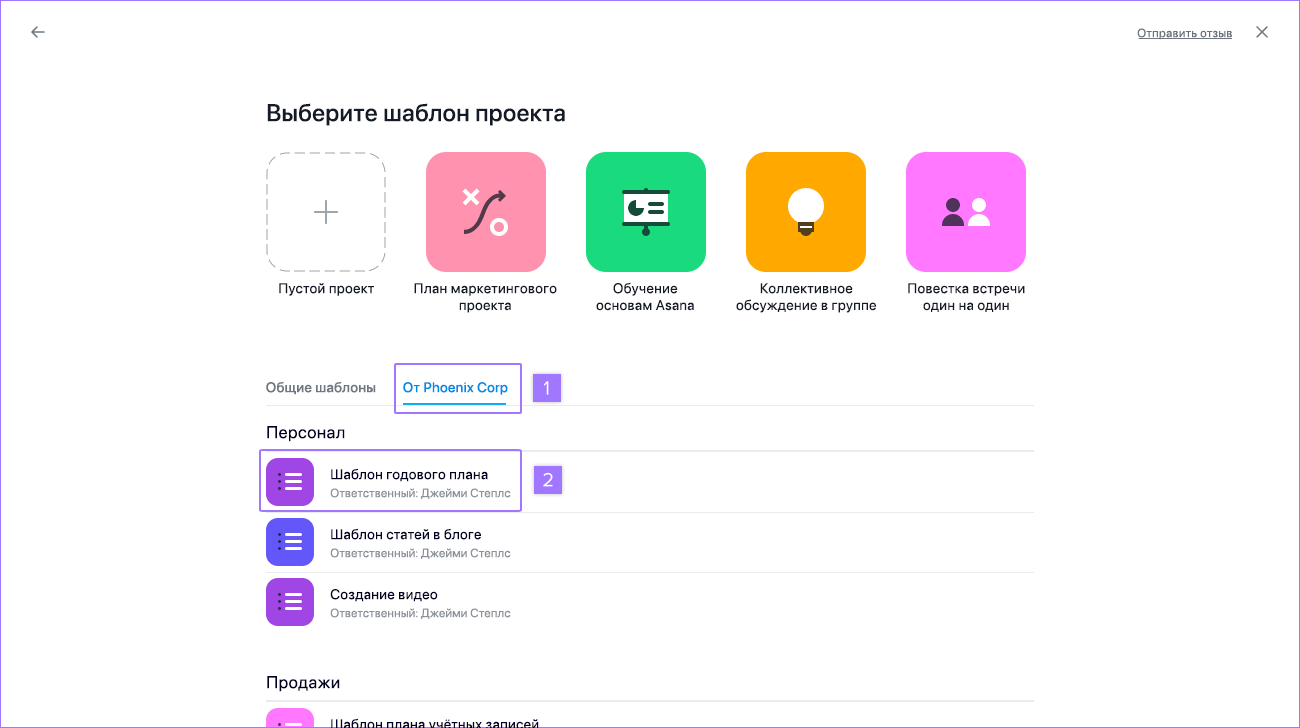Switch to the От Phoenix Corp tab
The height and width of the screenshot is (728, 1300).
click(x=455, y=387)
